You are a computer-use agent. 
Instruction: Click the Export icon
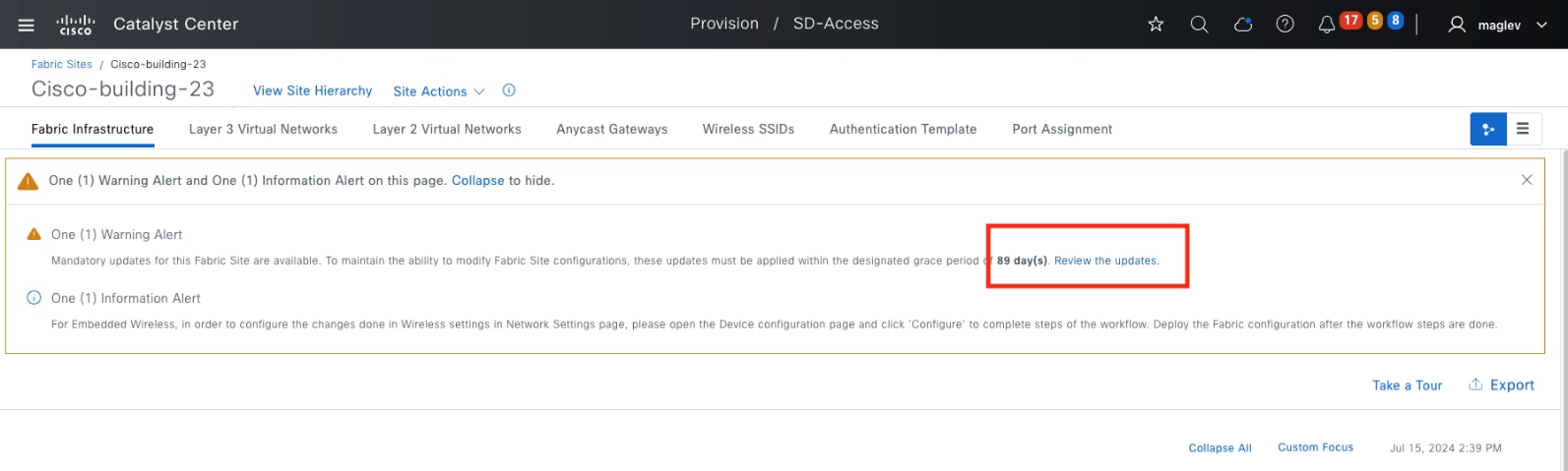click(1475, 384)
